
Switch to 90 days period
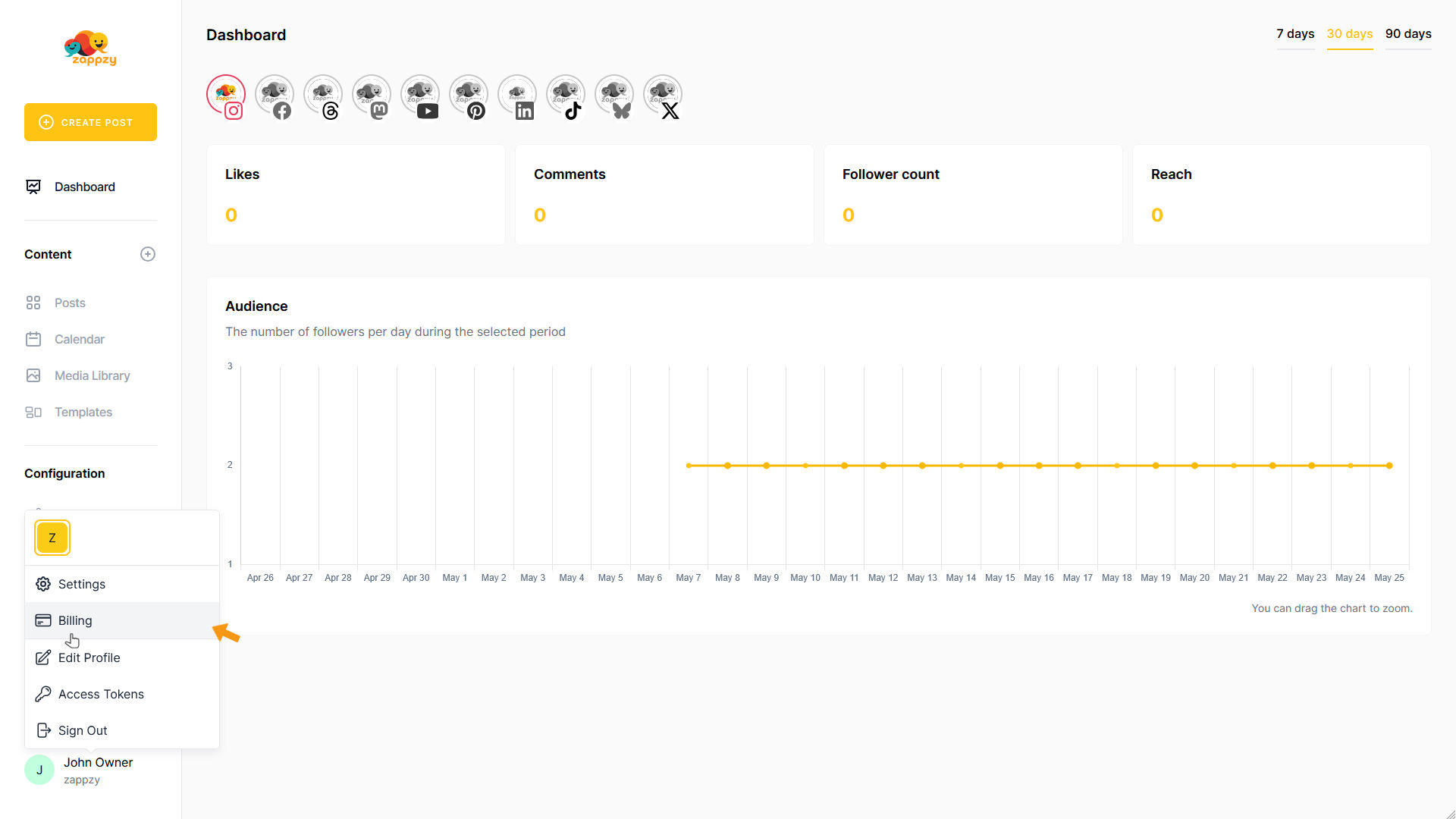(1408, 34)
